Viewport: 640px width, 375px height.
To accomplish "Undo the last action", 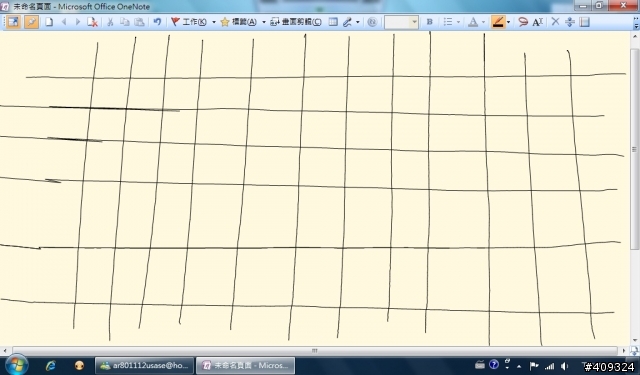I will tap(157, 22).
